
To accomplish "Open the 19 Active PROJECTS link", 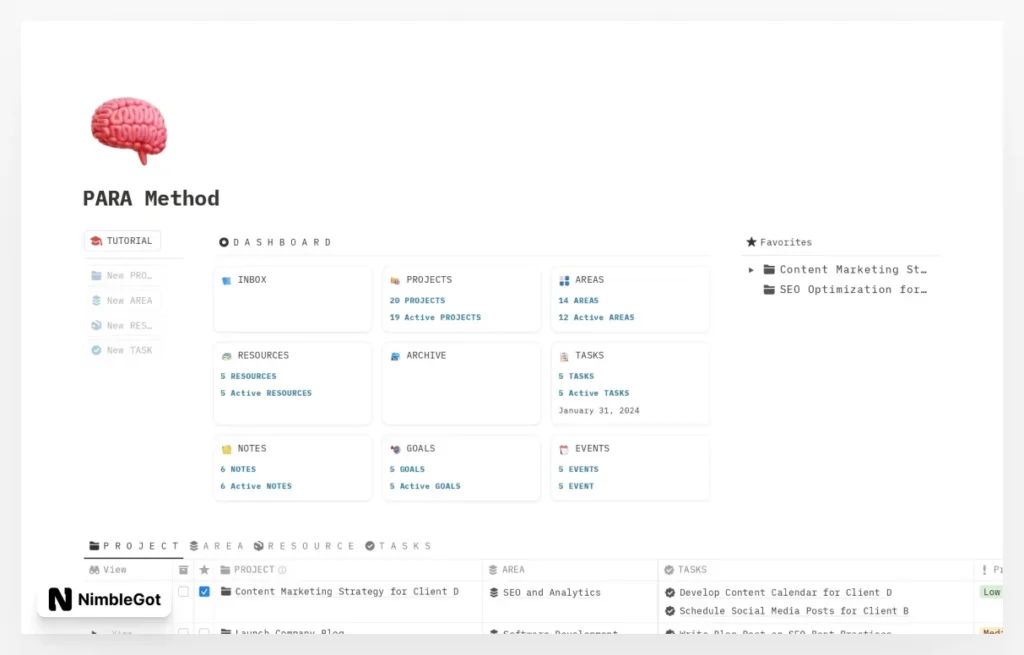I will 435,317.
